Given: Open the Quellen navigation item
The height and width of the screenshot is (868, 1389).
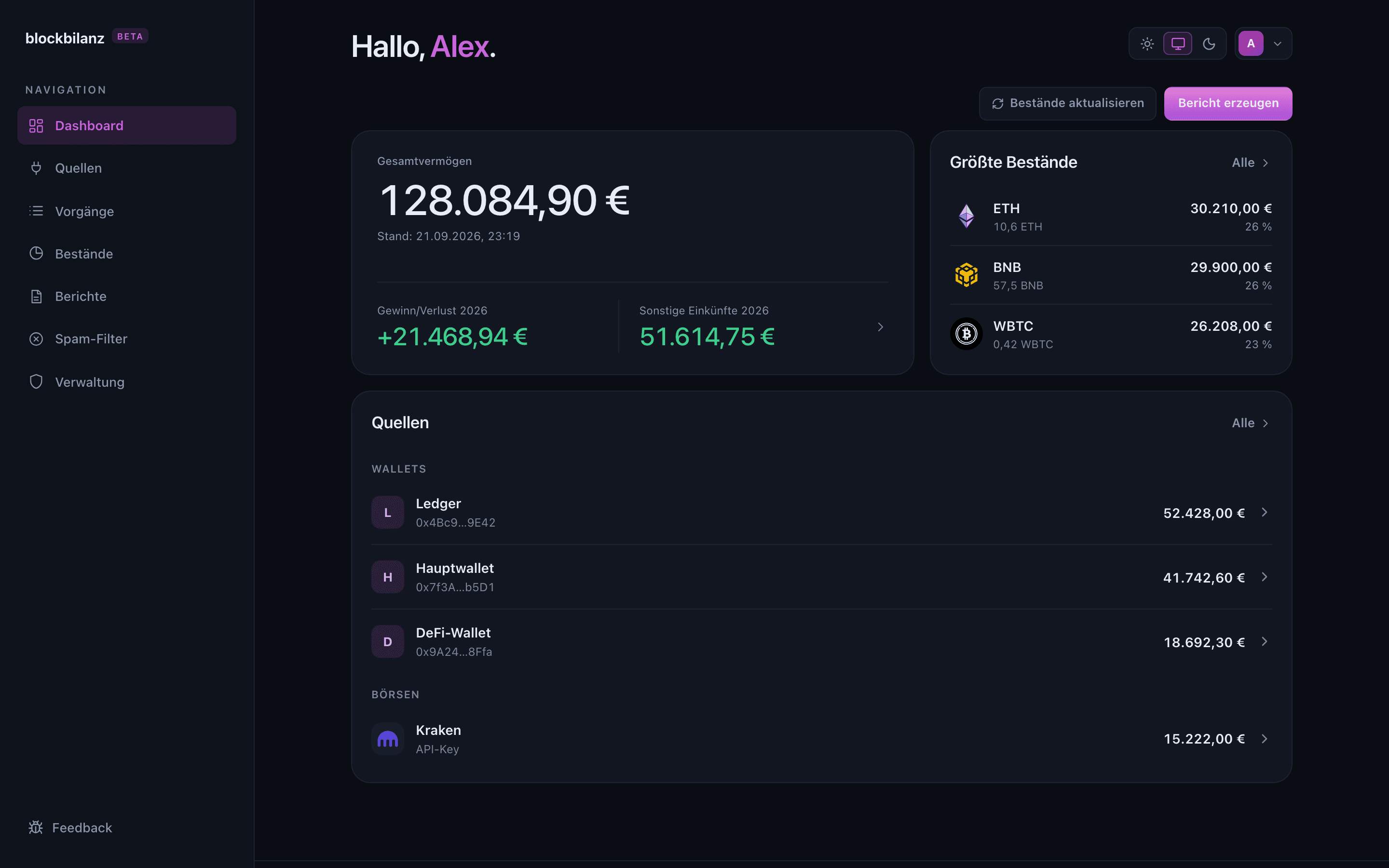Looking at the screenshot, I should point(127,168).
